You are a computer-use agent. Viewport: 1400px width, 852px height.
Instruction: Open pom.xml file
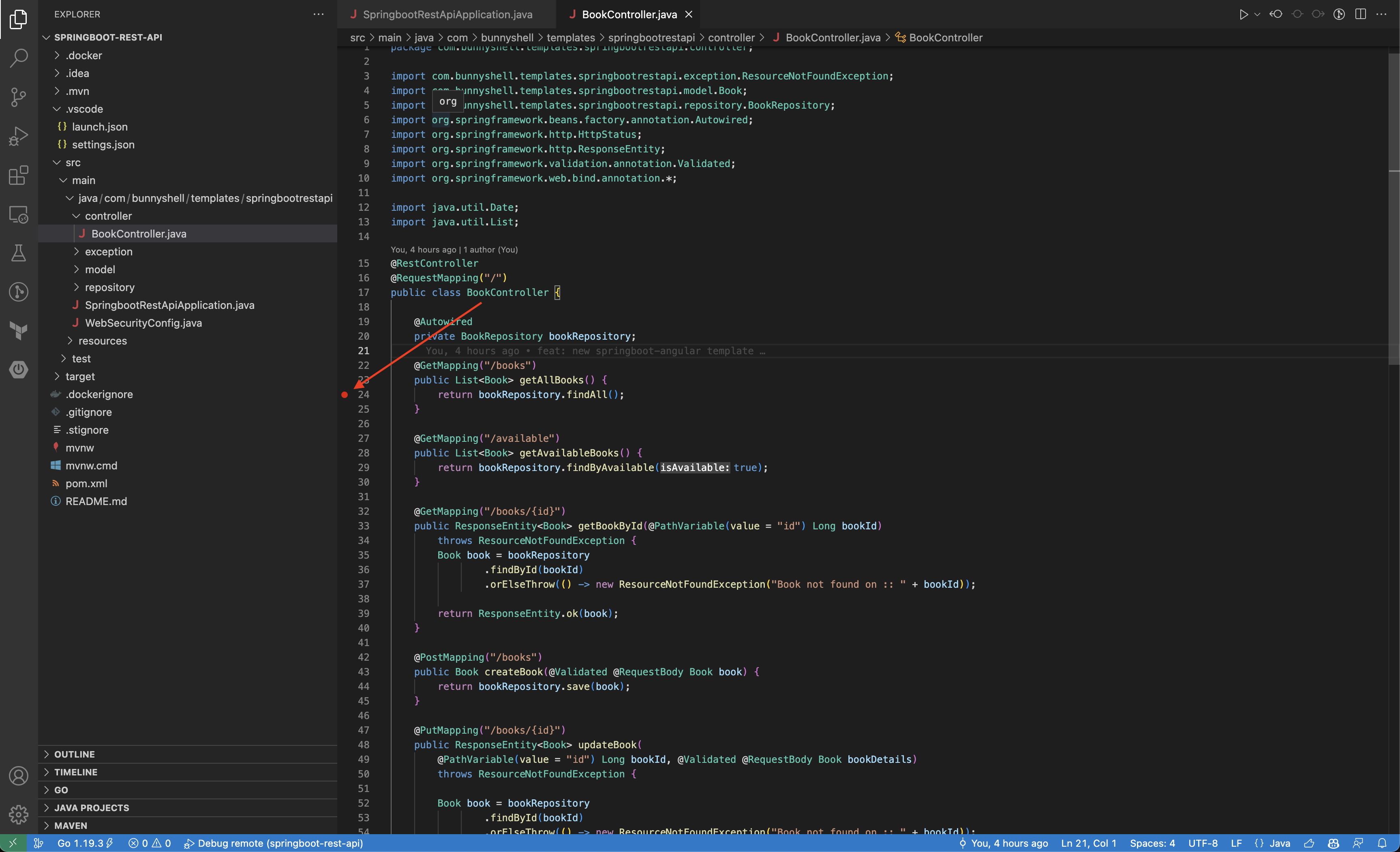tap(188, 484)
